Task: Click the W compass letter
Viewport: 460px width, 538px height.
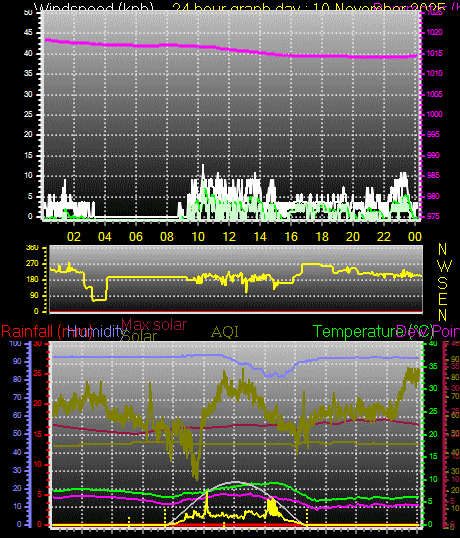Action: [445, 266]
